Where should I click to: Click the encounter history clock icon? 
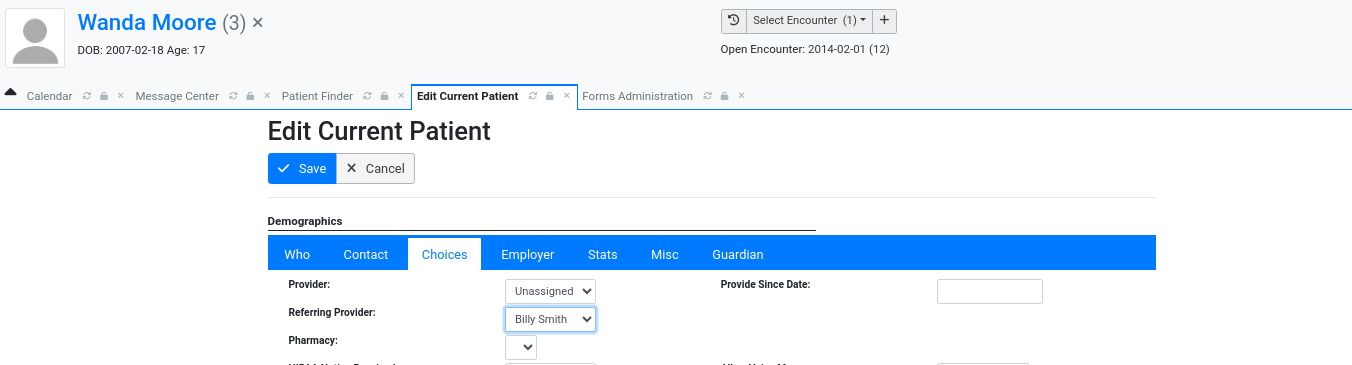coord(734,20)
